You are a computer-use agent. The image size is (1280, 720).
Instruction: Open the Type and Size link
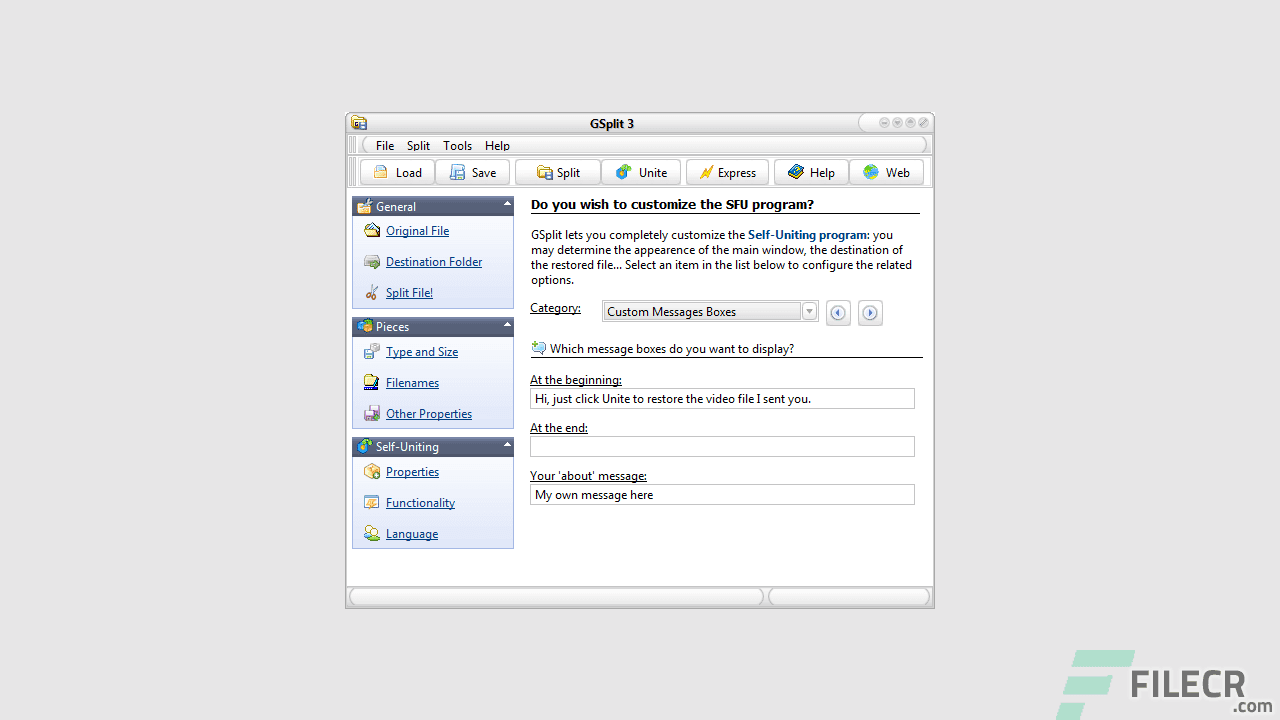[422, 352]
